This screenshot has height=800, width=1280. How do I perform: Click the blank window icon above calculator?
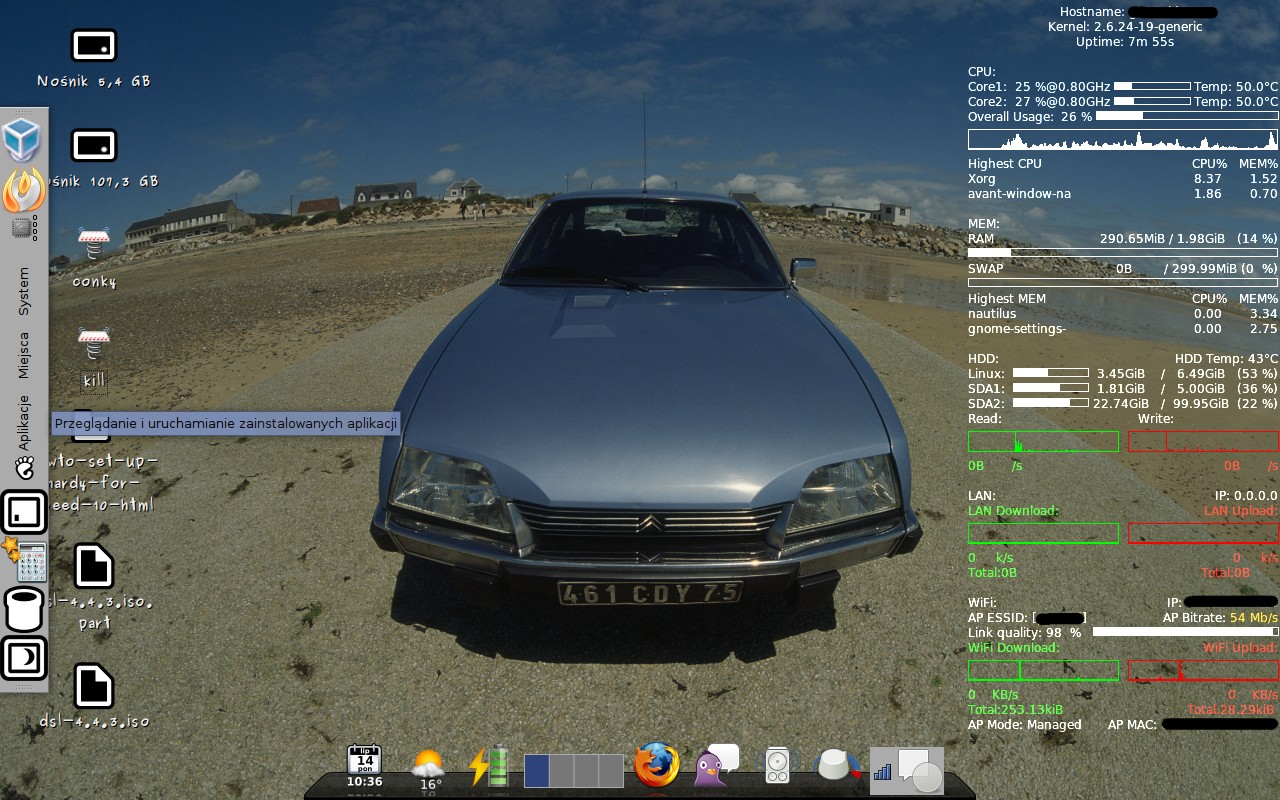click(23, 512)
